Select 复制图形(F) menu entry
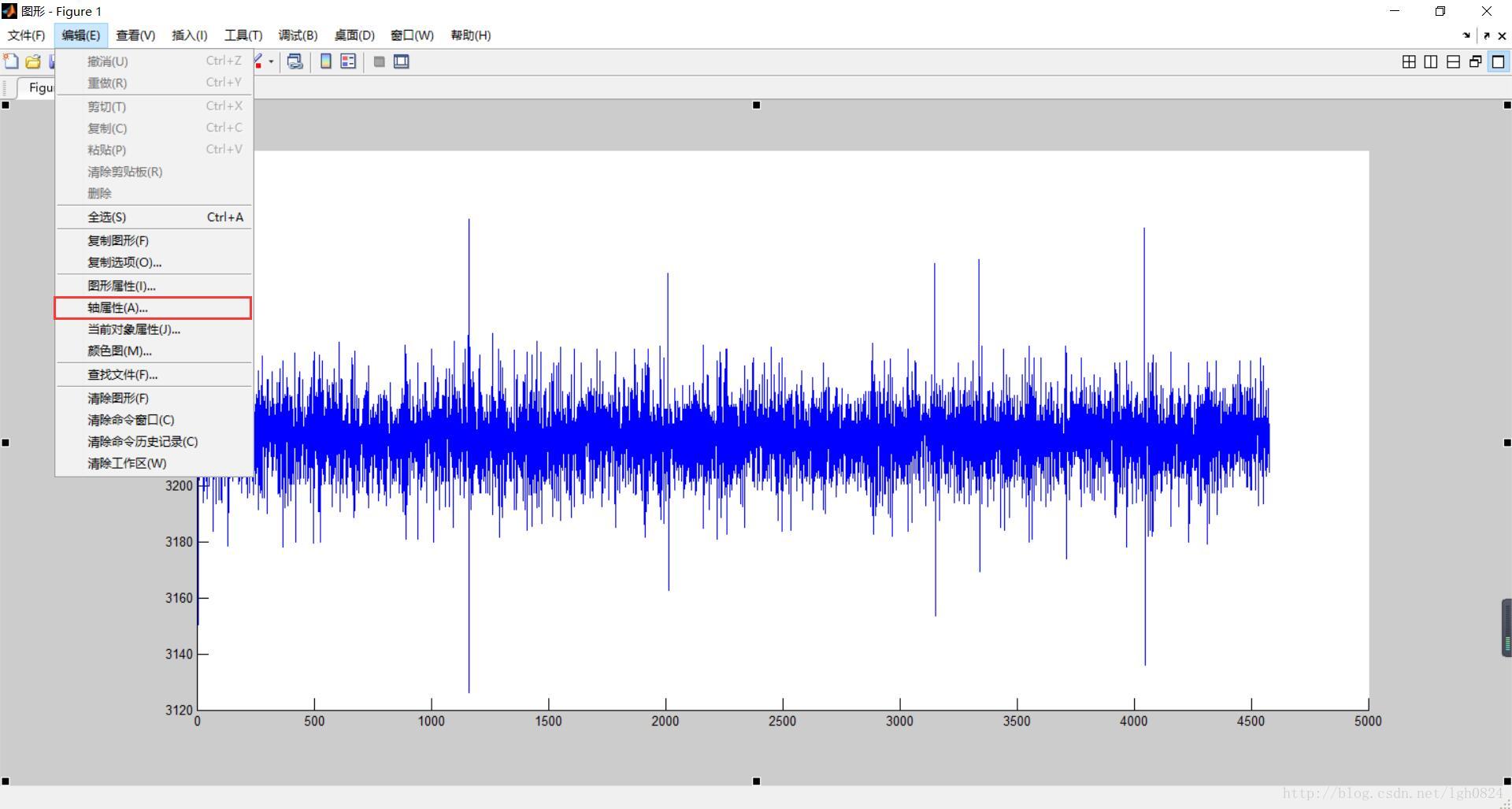This screenshot has width=1512, height=809. click(154, 241)
